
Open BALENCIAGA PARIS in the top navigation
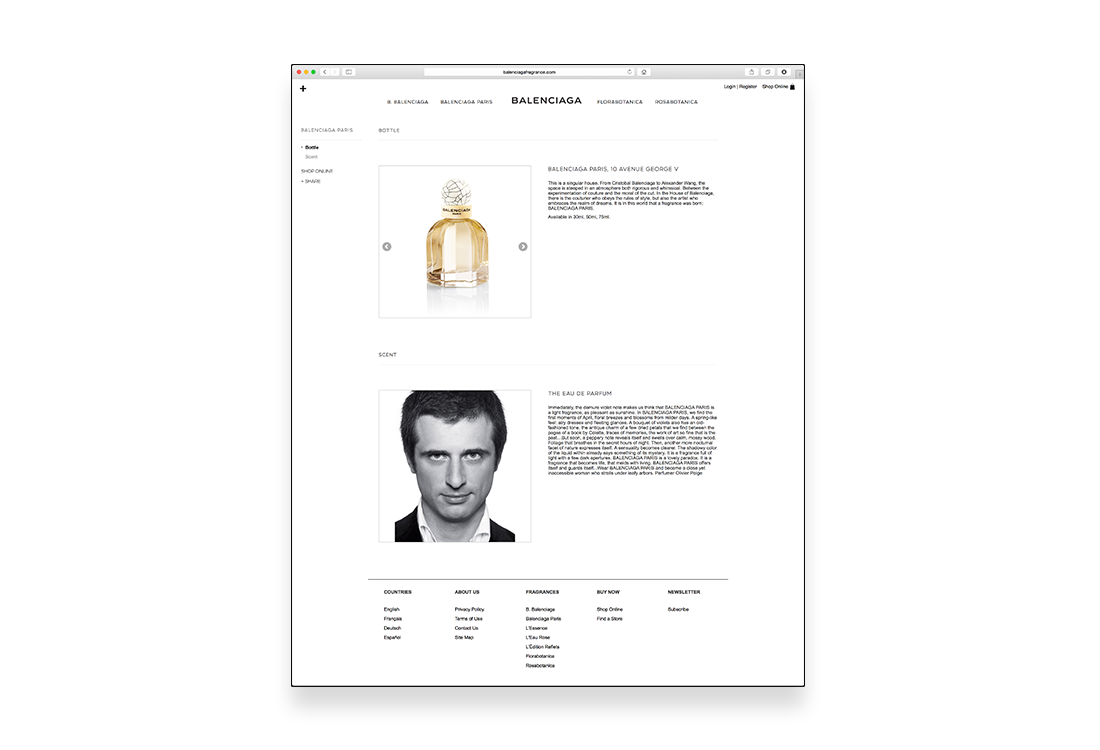pyautogui.click(x=467, y=102)
